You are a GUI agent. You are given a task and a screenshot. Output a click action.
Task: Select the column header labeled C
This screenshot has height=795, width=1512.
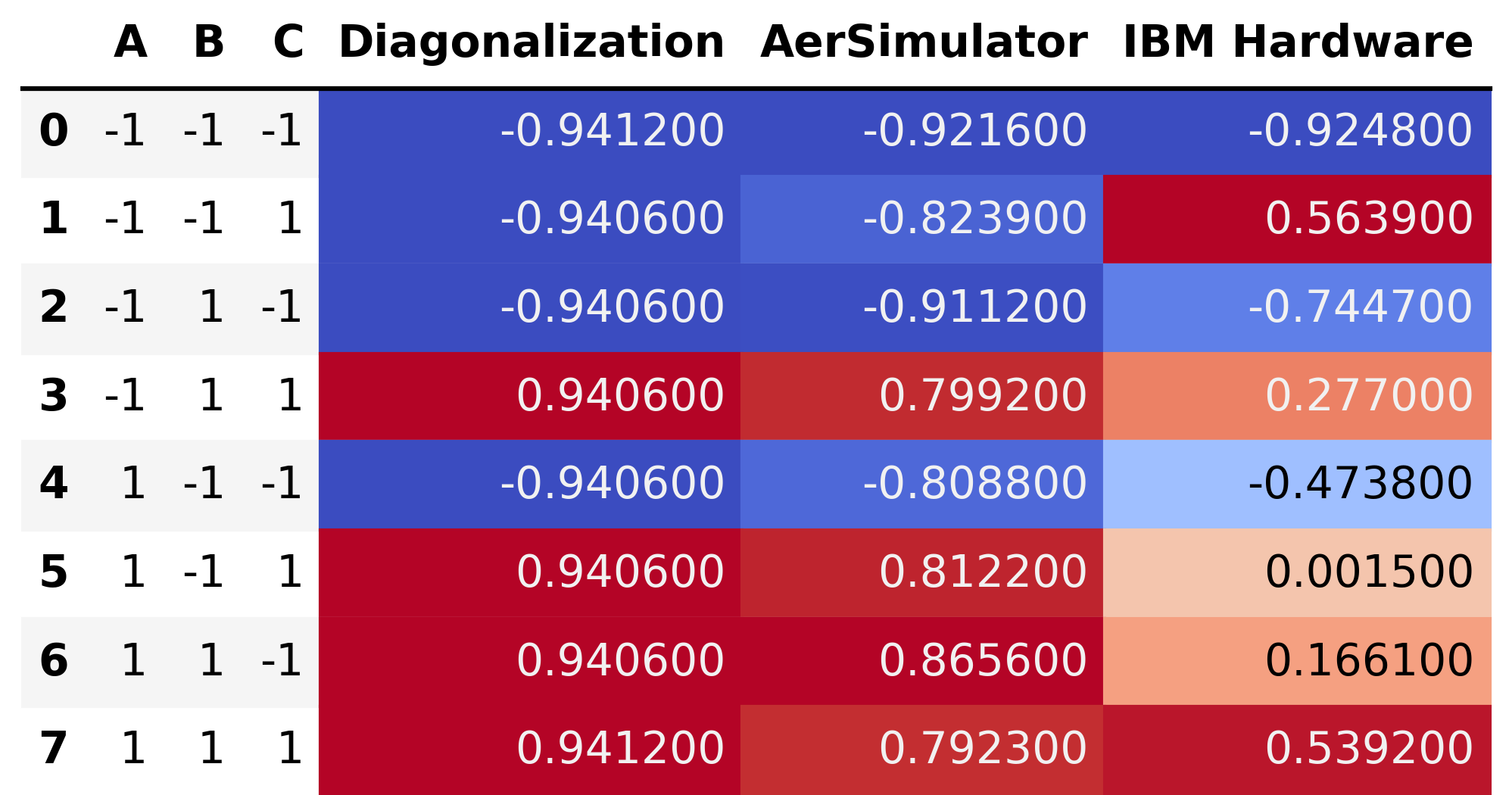pyautogui.click(x=288, y=42)
